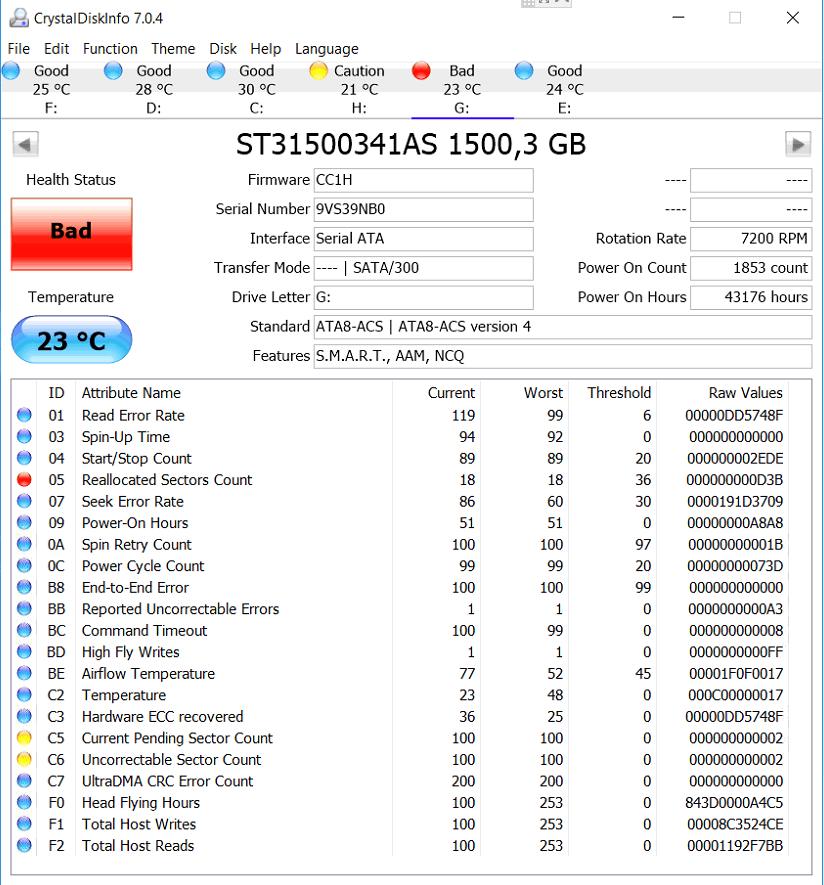824x885 pixels.
Task: Click the Firmware field CC1H
Action: [423, 180]
